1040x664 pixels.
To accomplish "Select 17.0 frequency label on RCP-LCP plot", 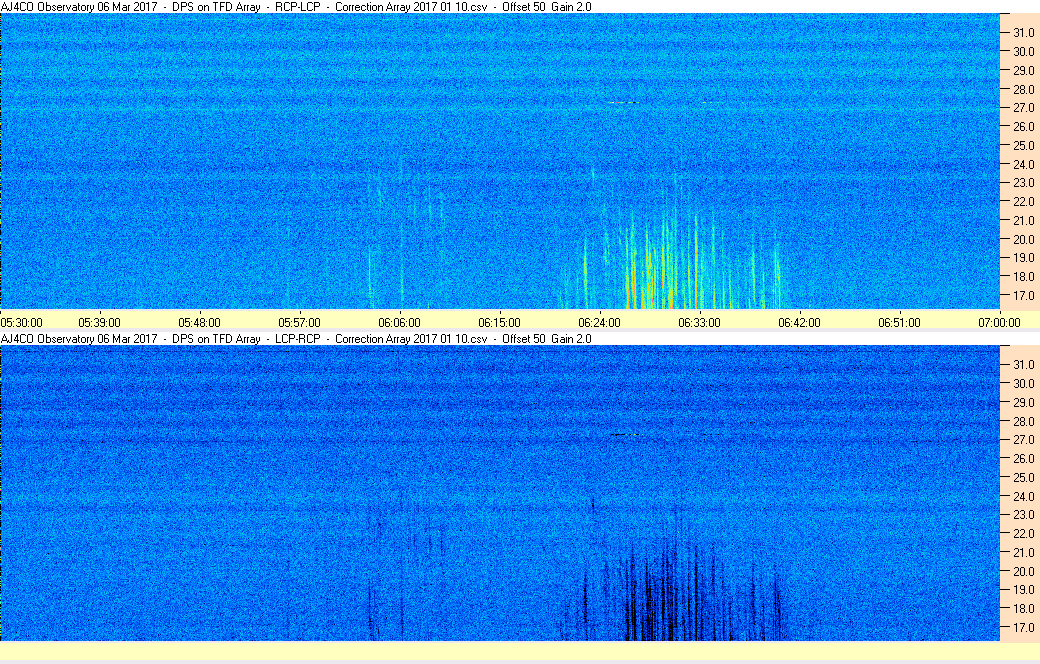I will click(1023, 295).
